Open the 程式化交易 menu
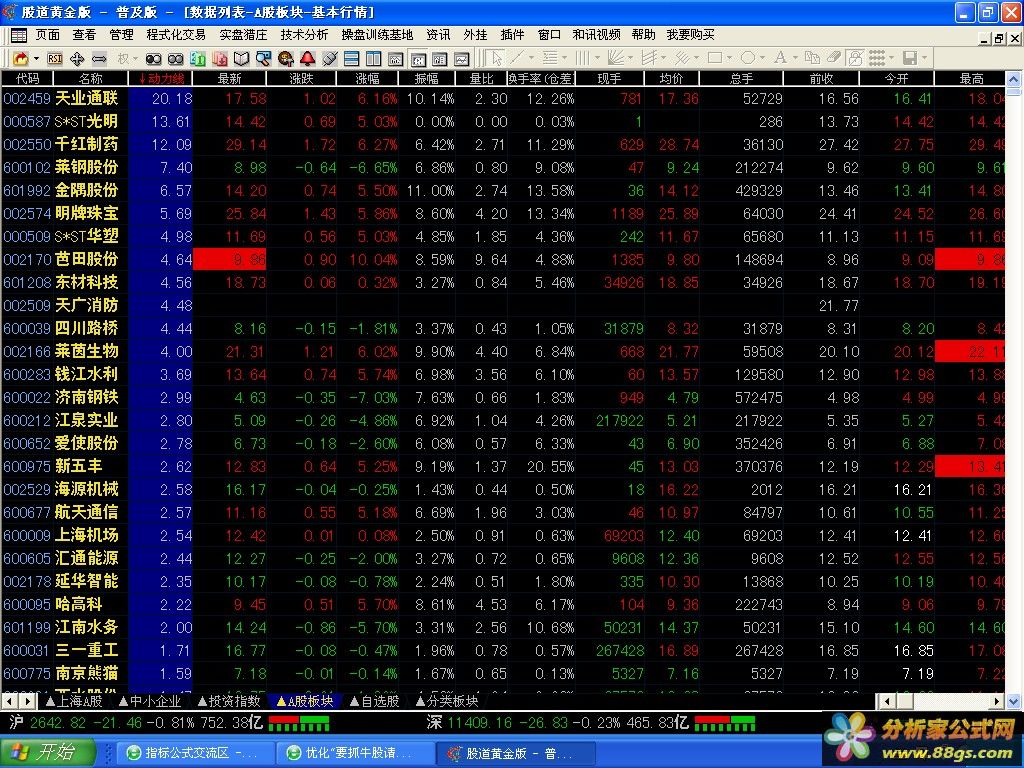 [176, 35]
